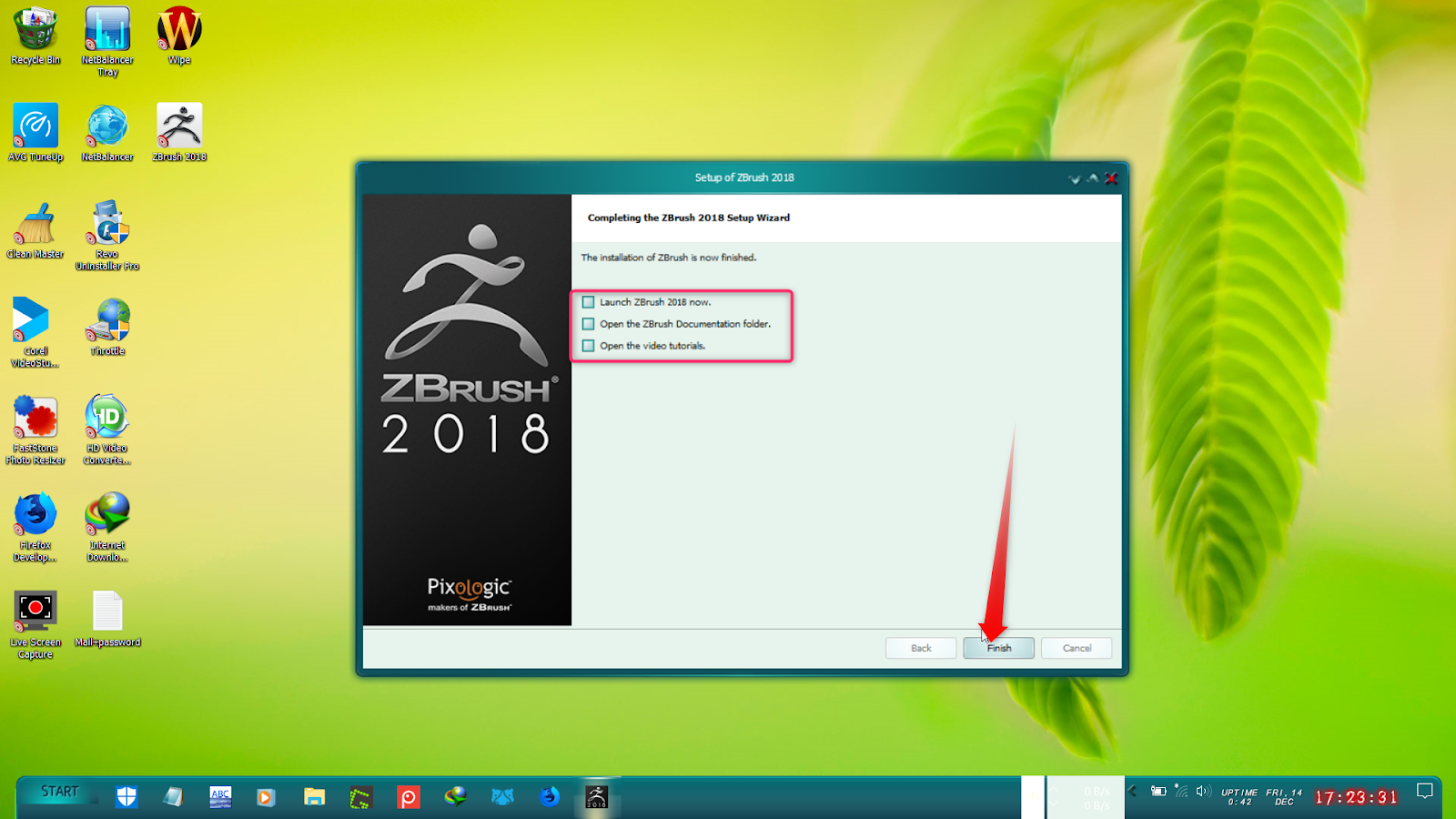This screenshot has height=819, width=1456.
Task: Select the Clean Master desktop icon
Action: pos(35,230)
